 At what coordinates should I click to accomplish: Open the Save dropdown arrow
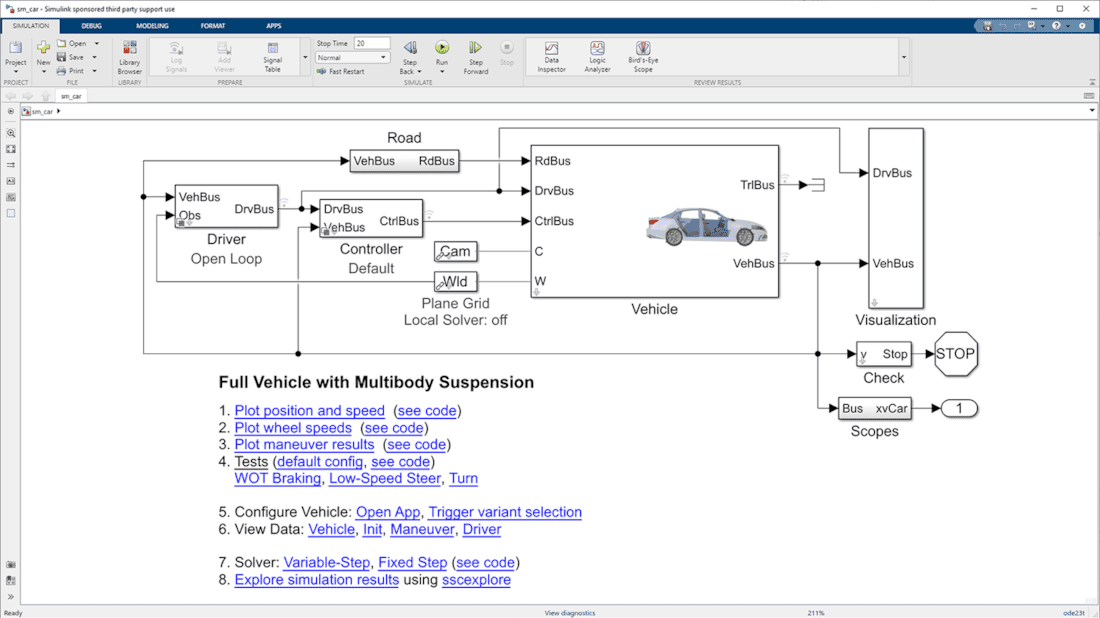click(x=96, y=58)
